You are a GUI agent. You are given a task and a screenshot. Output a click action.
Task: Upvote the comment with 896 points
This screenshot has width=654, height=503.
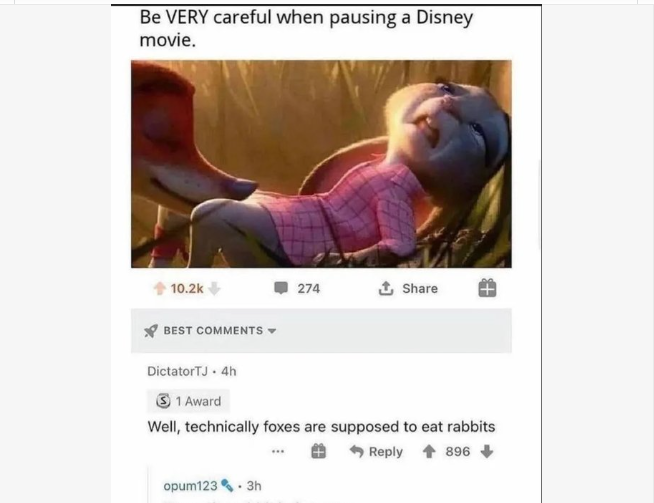(x=429, y=451)
